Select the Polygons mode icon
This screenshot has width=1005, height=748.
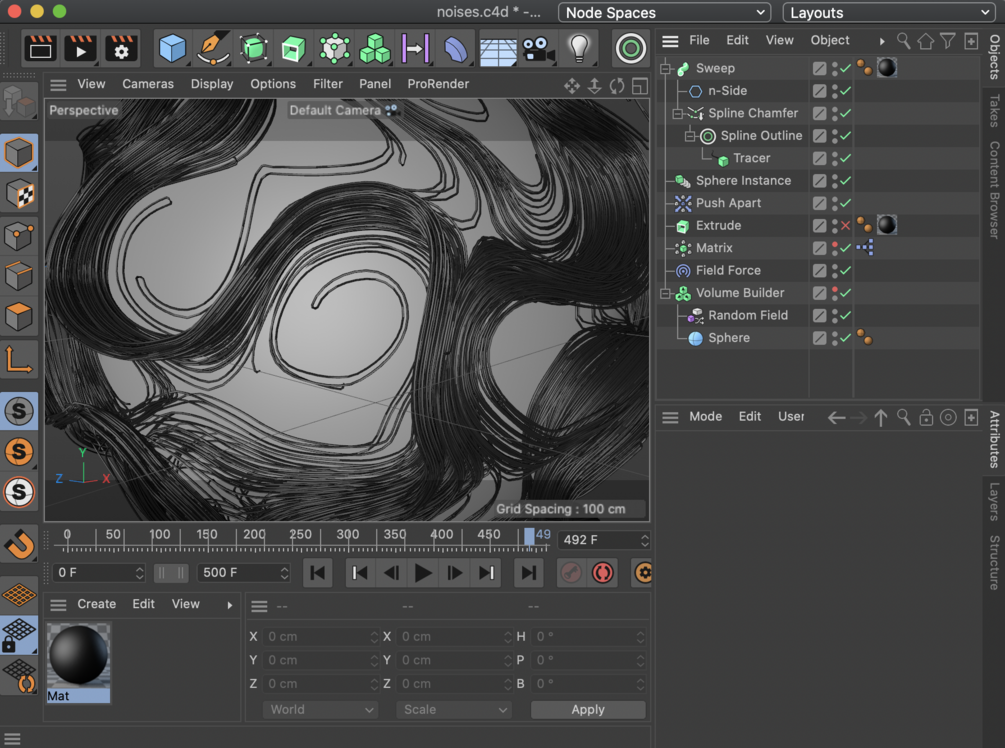(x=20, y=318)
